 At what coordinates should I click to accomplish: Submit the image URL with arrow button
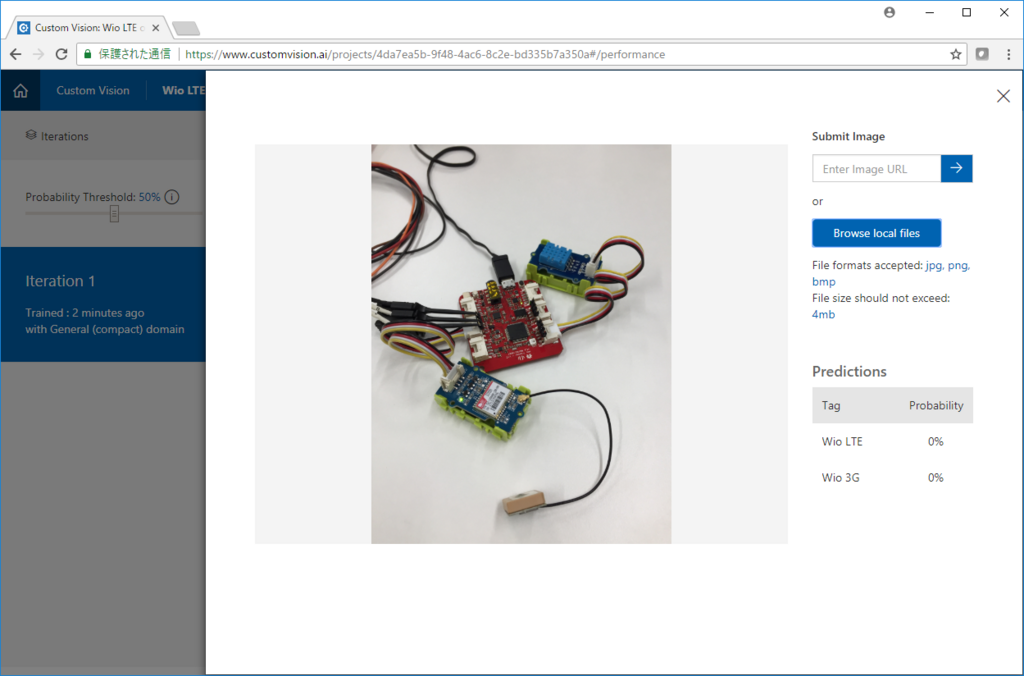(x=956, y=169)
